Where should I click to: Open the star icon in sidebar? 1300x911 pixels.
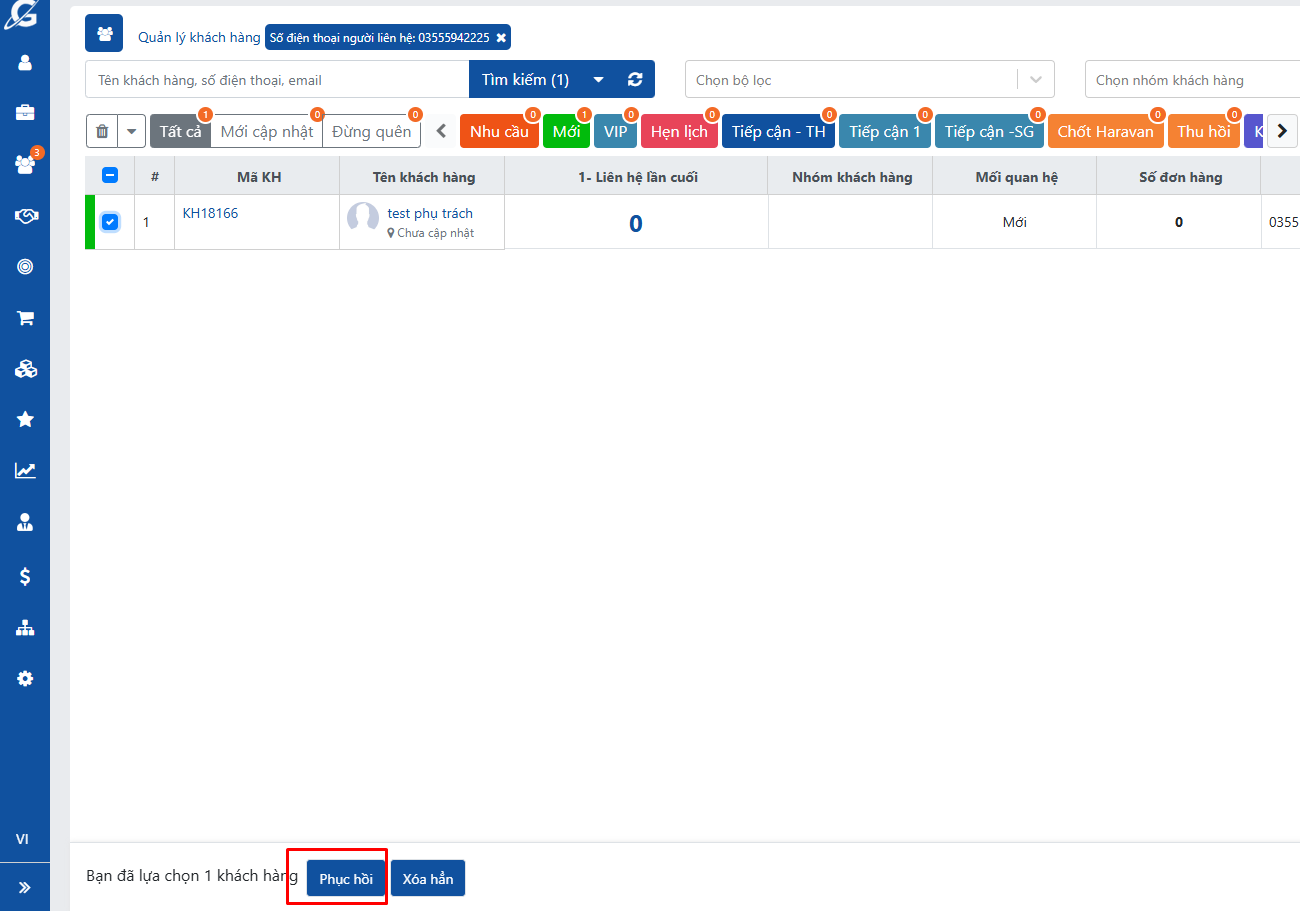click(x=25, y=420)
